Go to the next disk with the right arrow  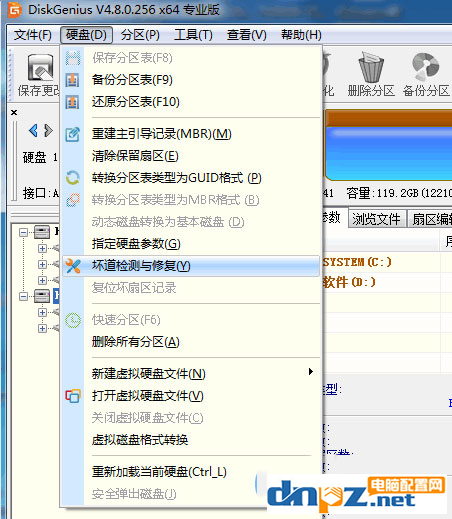(x=48, y=130)
